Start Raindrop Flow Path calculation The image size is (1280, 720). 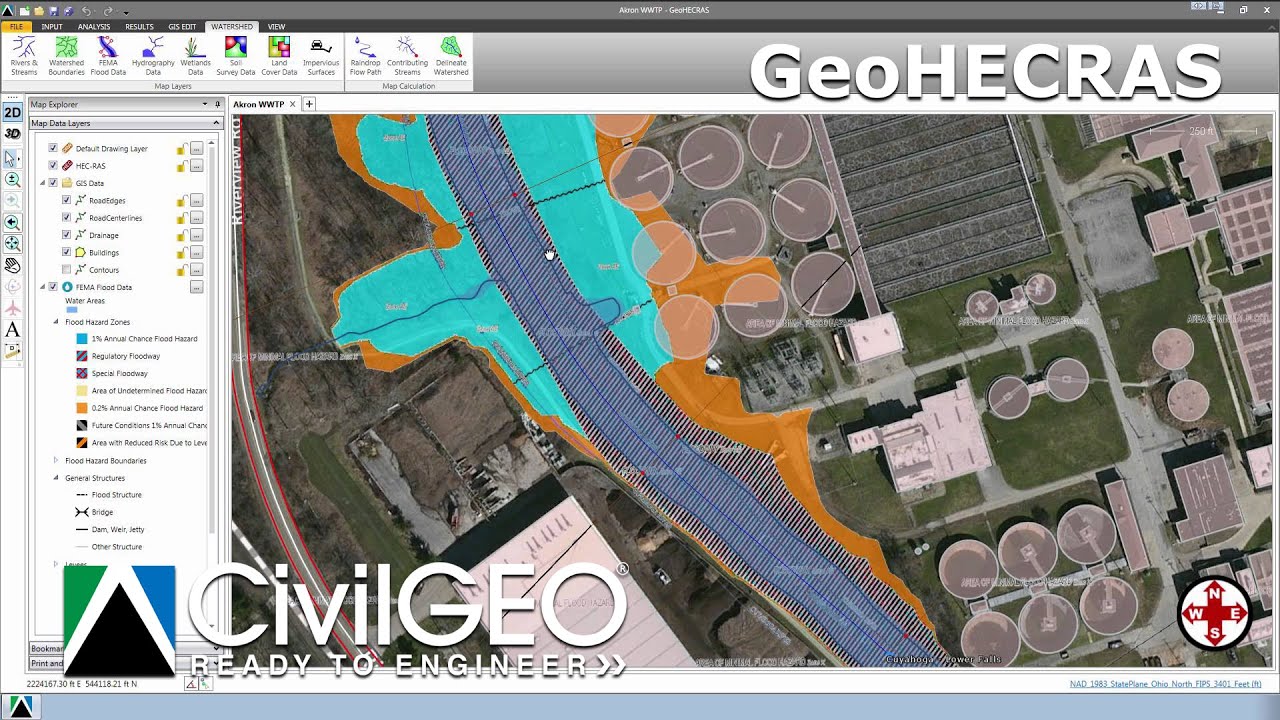(366, 56)
